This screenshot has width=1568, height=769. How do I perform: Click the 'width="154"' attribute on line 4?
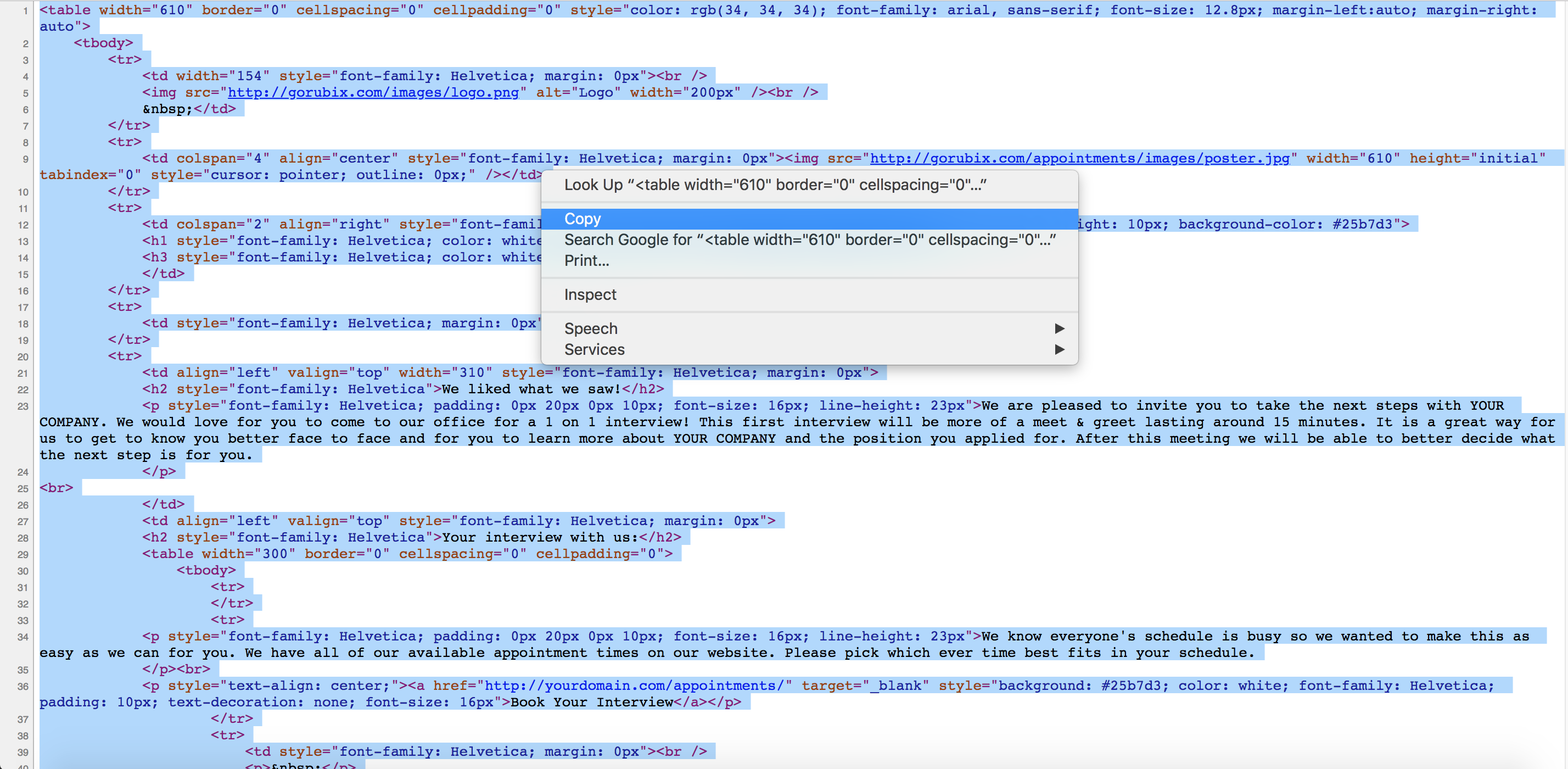(x=223, y=76)
